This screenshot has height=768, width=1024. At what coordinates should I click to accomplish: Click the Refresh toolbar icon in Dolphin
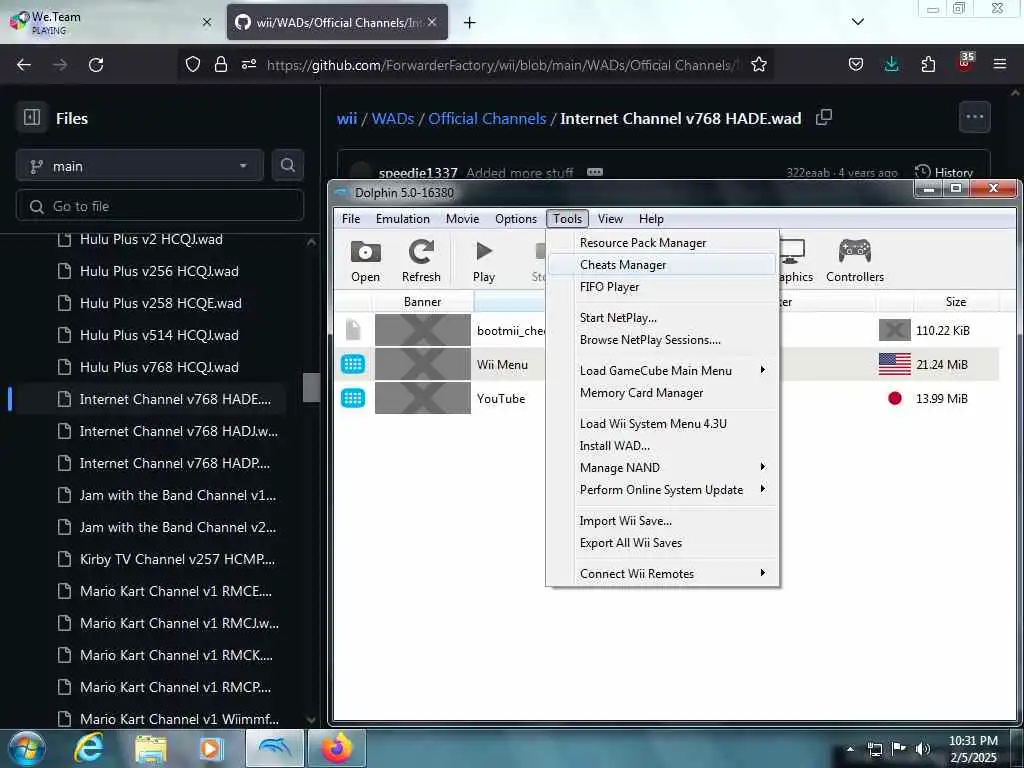(x=421, y=252)
